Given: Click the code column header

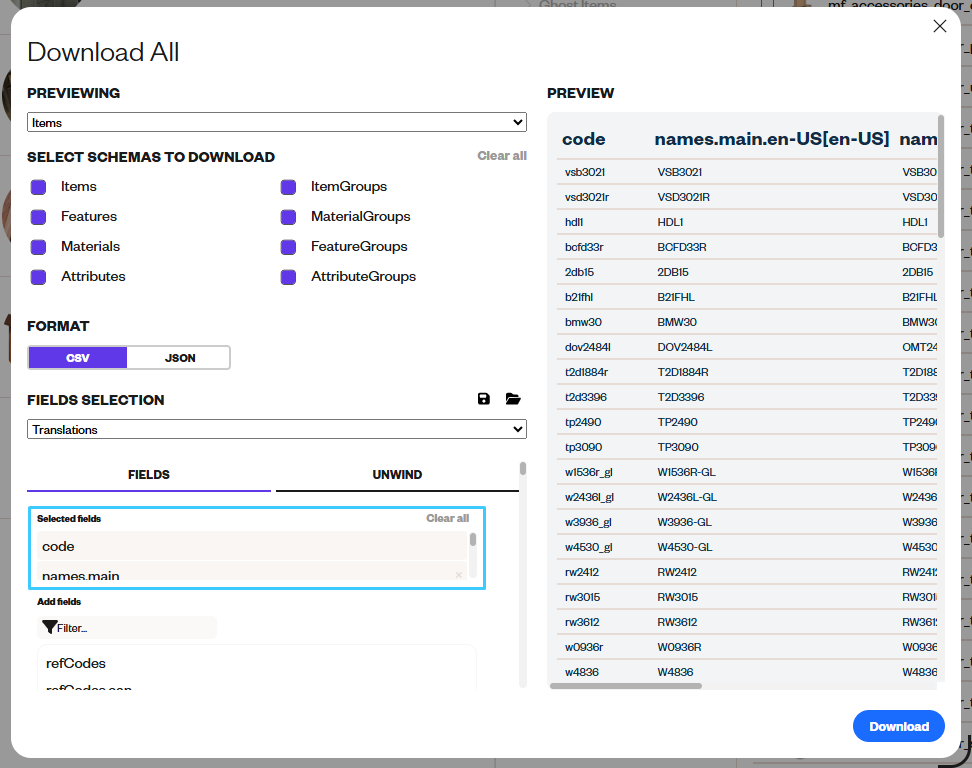Looking at the screenshot, I should (583, 139).
